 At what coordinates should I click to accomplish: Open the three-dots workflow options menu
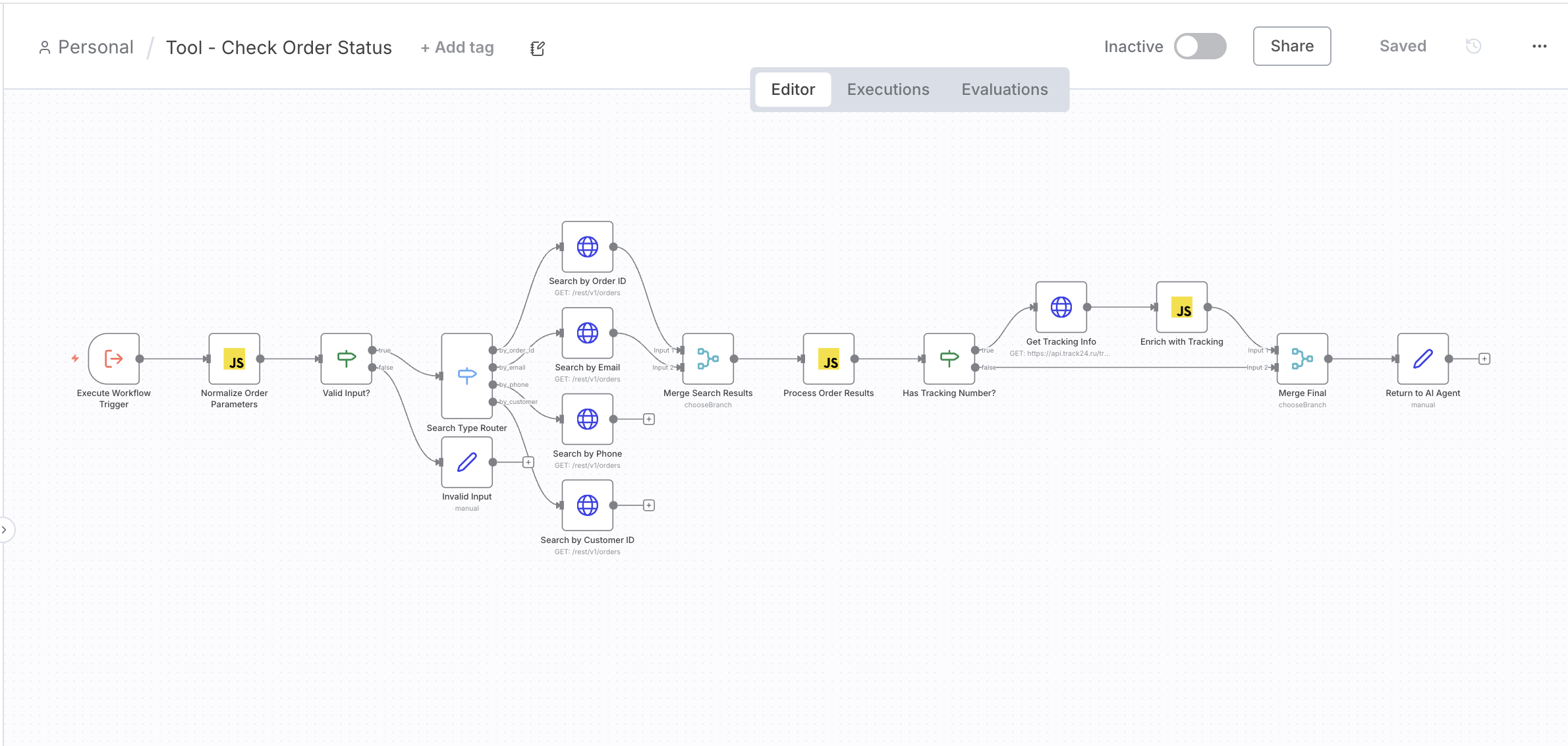[1539, 46]
